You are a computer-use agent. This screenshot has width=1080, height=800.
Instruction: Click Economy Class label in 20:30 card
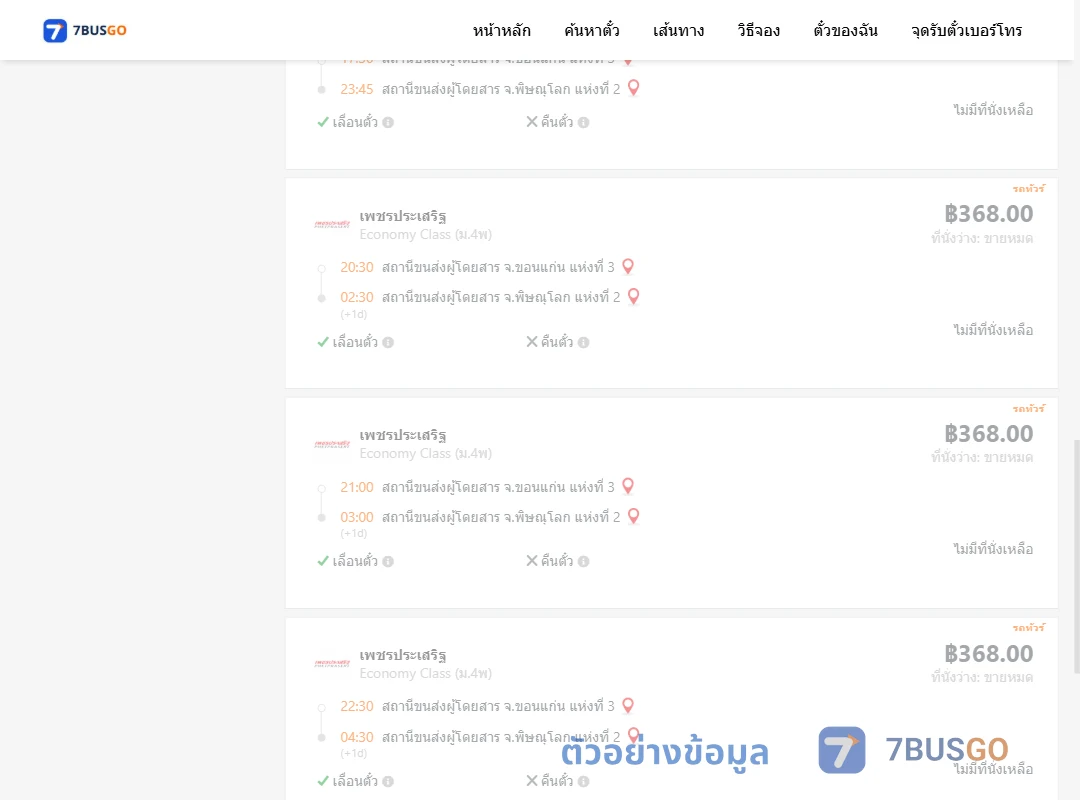[x=426, y=234]
